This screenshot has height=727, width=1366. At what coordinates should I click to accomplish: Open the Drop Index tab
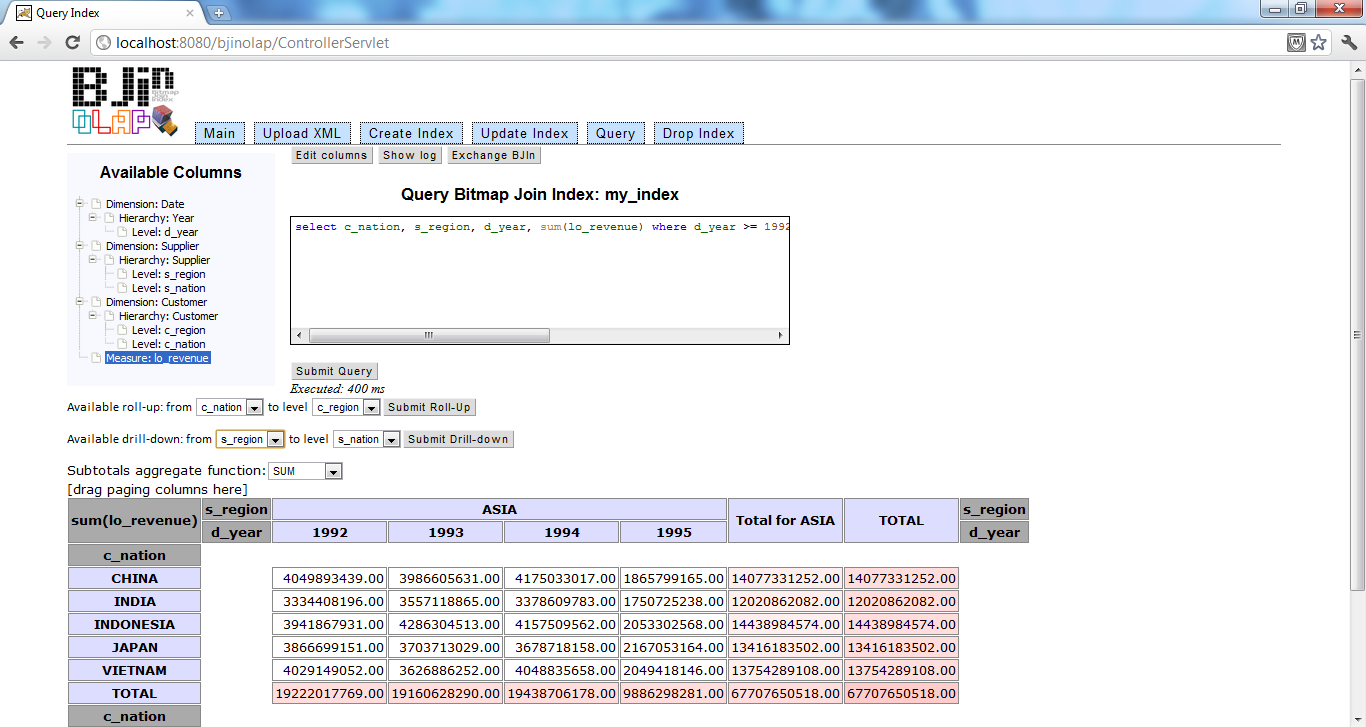coord(699,133)
